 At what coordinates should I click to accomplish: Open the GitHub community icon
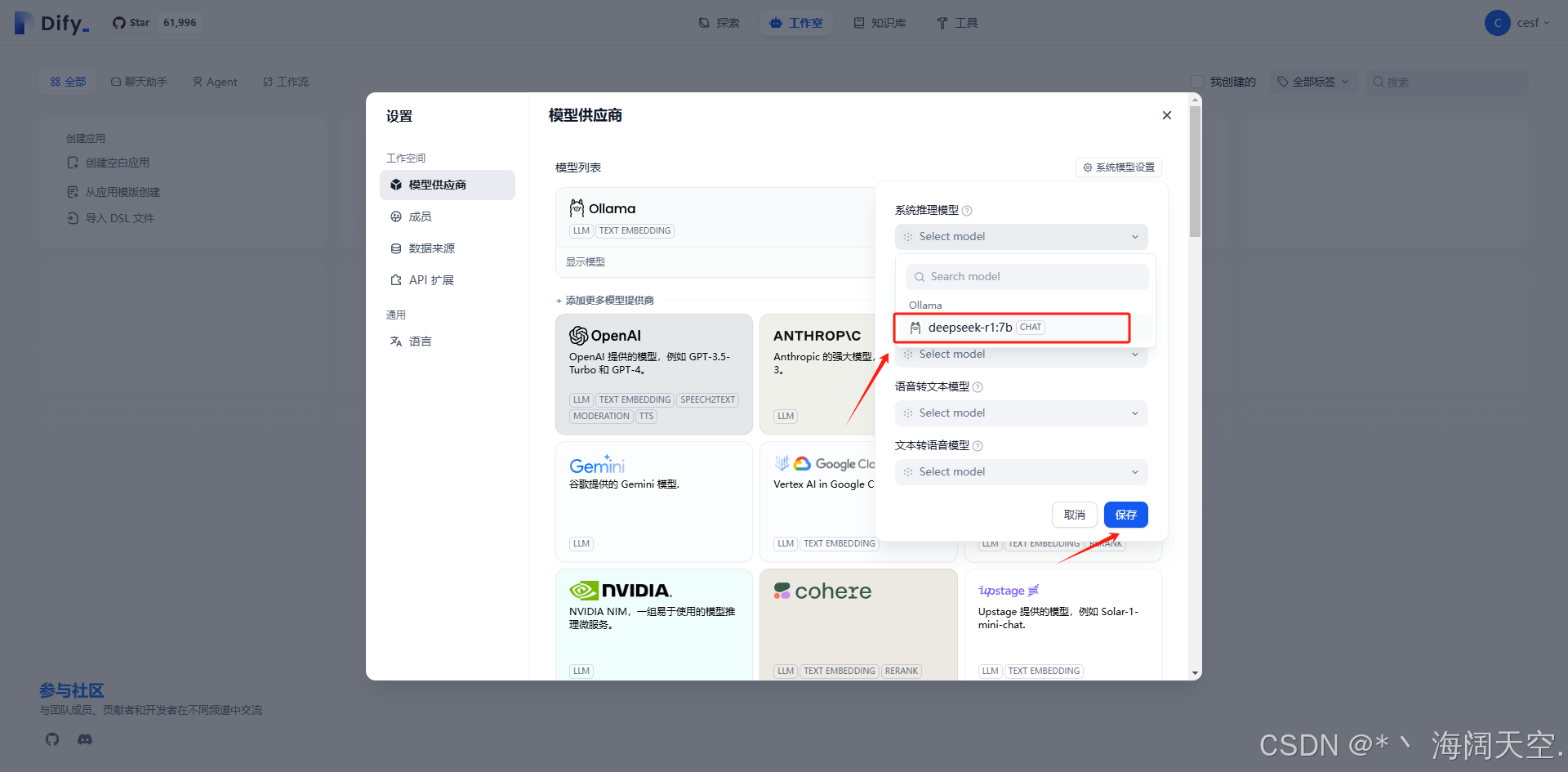[x=52, y=739]
